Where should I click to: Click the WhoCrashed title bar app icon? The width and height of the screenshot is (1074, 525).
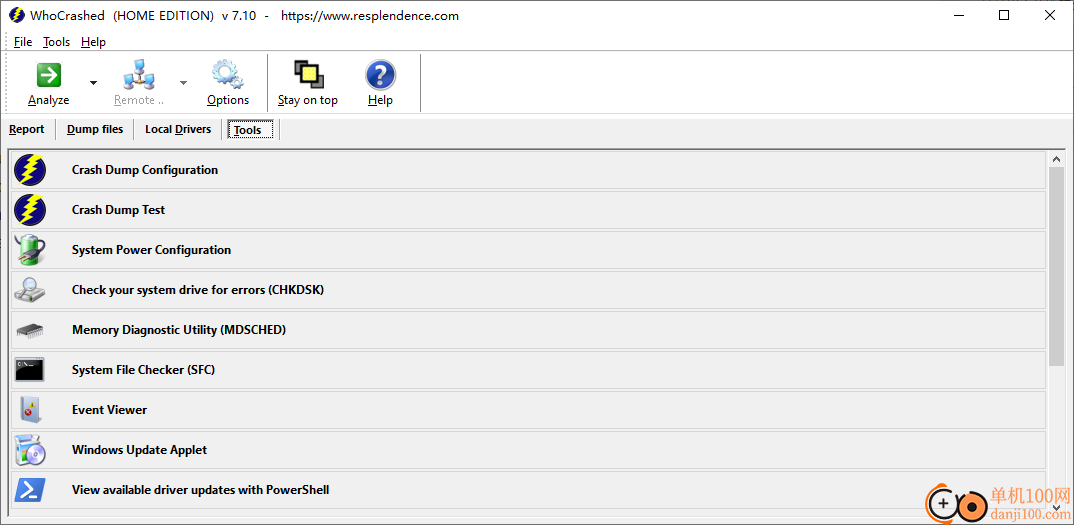[16, 15]
